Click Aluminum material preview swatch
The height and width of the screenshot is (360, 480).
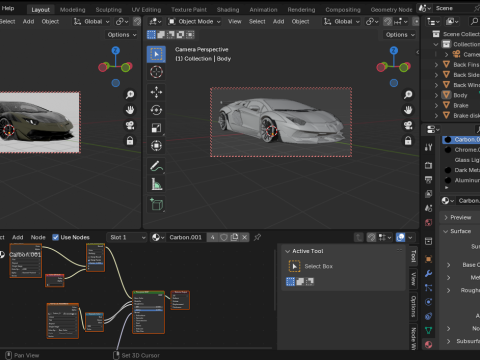point(448,180)
